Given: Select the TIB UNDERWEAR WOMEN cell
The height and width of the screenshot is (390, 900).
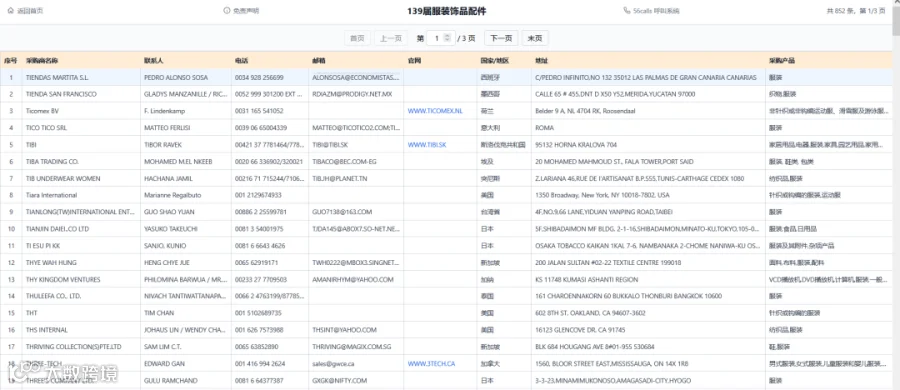Looking at the screenshot, I should [x=81, y=179].
